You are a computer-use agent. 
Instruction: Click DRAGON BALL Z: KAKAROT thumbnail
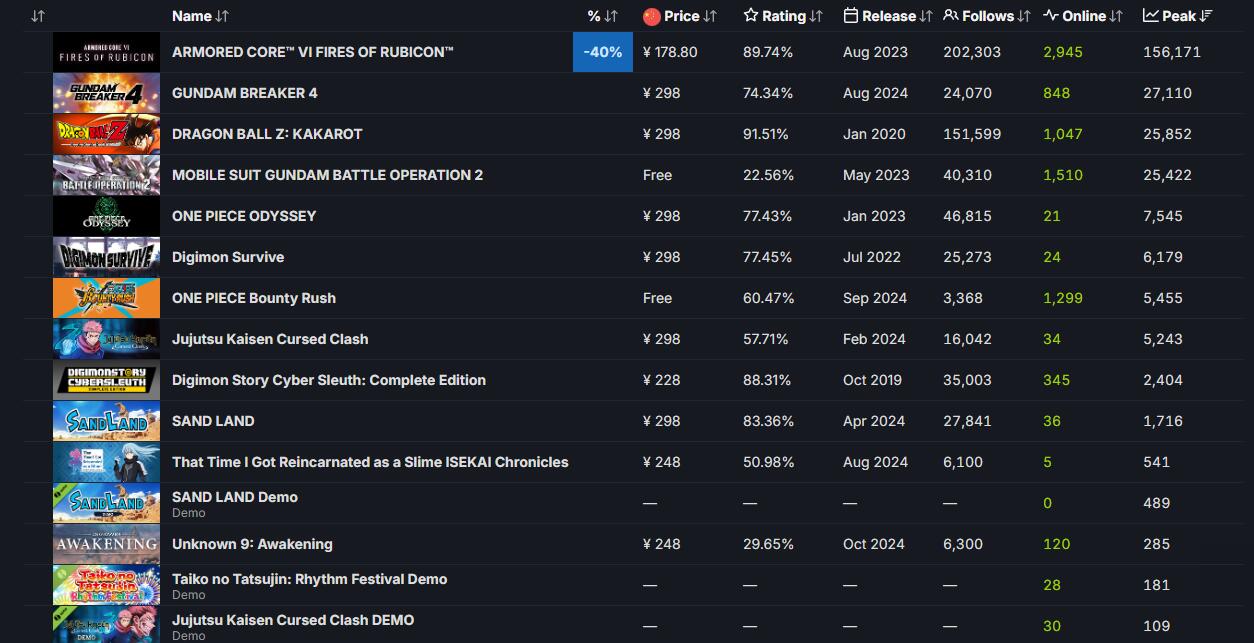106,134
